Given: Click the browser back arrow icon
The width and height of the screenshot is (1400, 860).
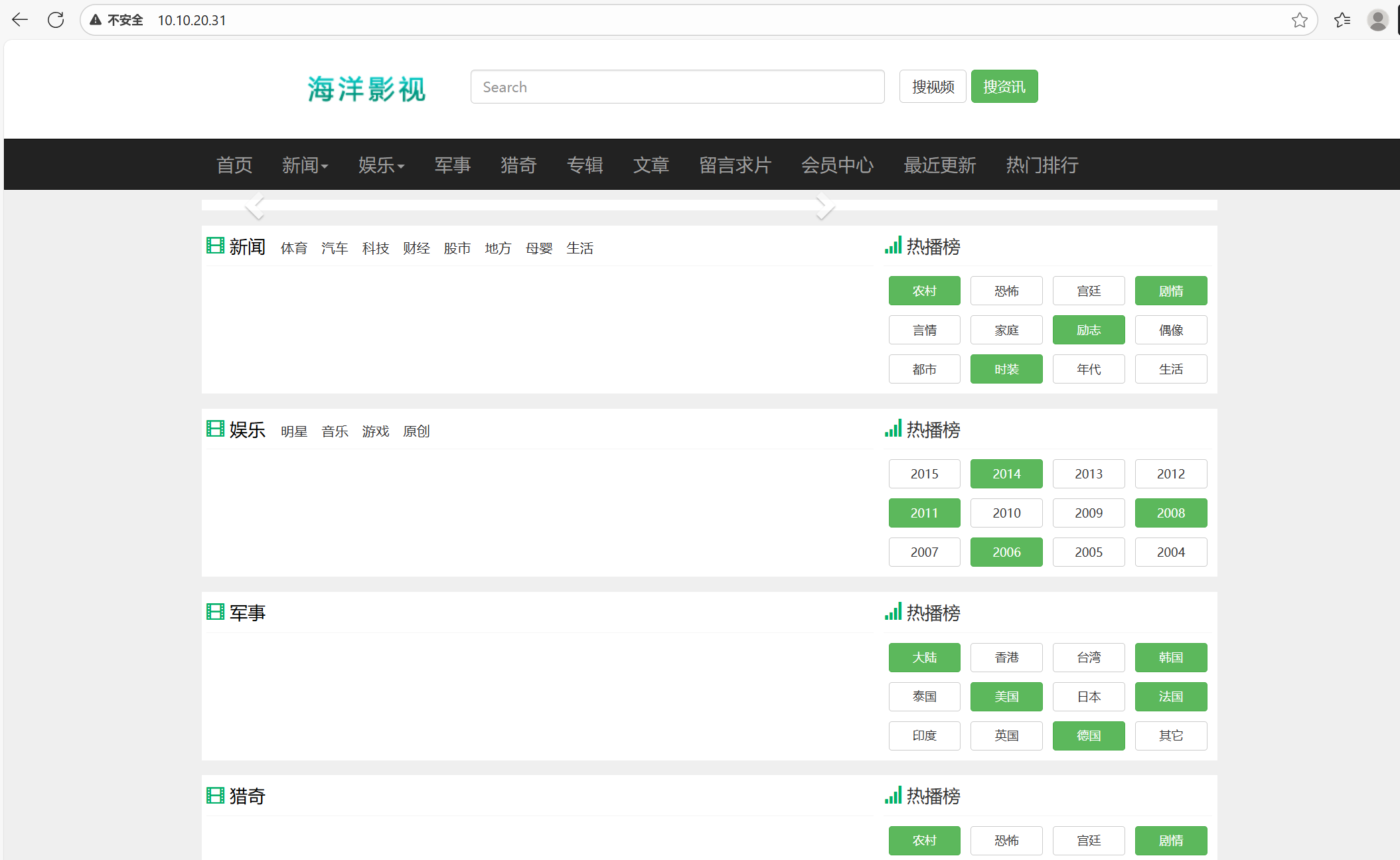Looking at the screenshot, I should 20,20.
